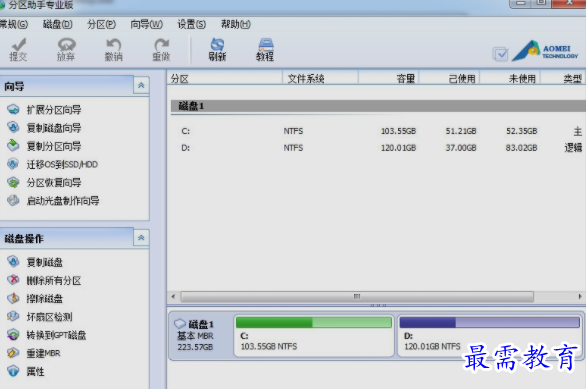Open 扩展分区向导 link

[x=54, y=110]
